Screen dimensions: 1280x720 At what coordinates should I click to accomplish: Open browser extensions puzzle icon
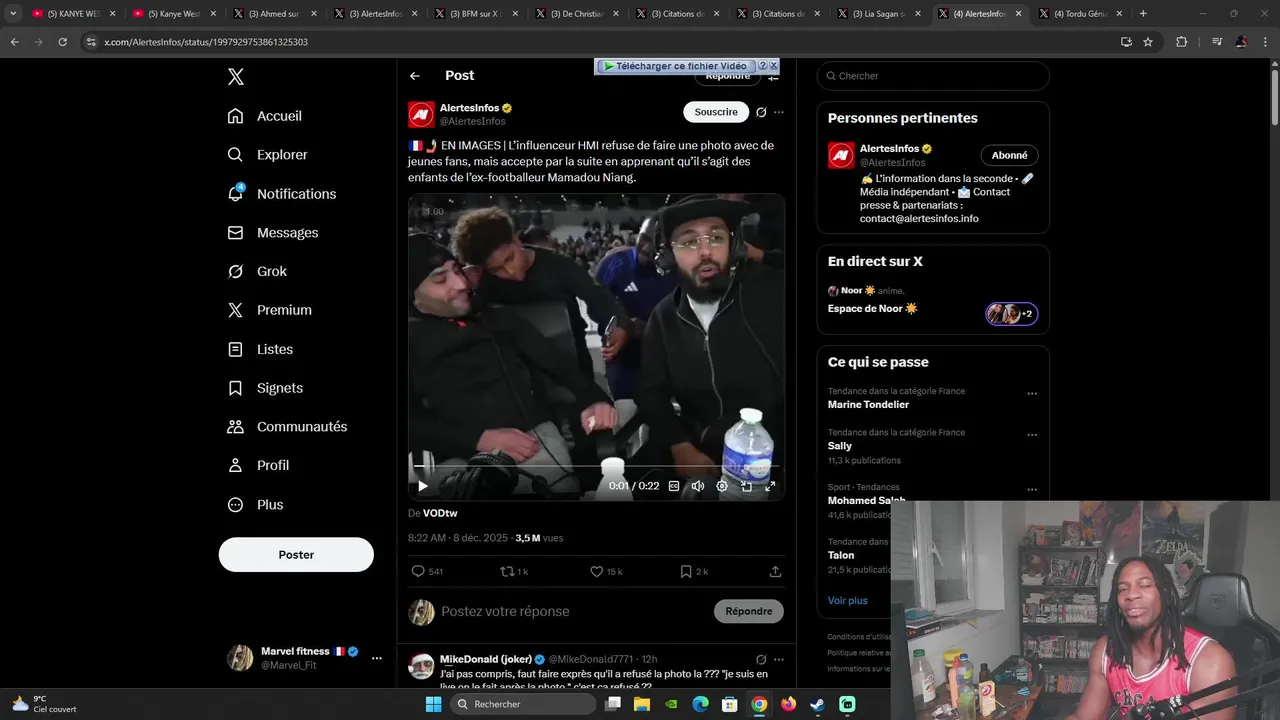click(x=1182, y=42)
